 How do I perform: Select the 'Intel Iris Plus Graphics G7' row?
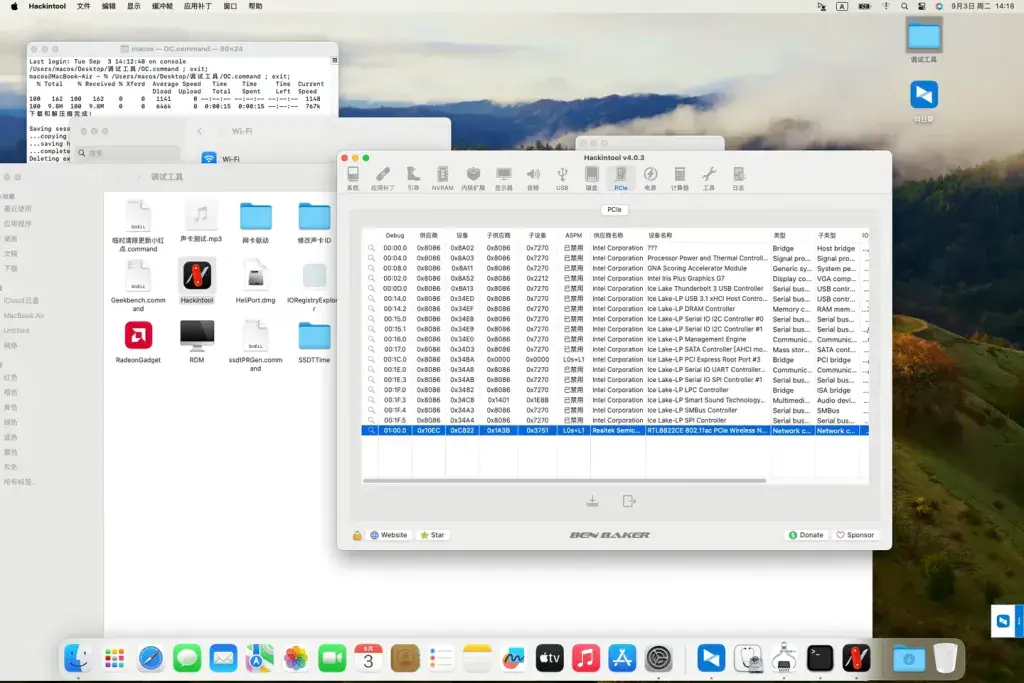click(x=615, y=278)
